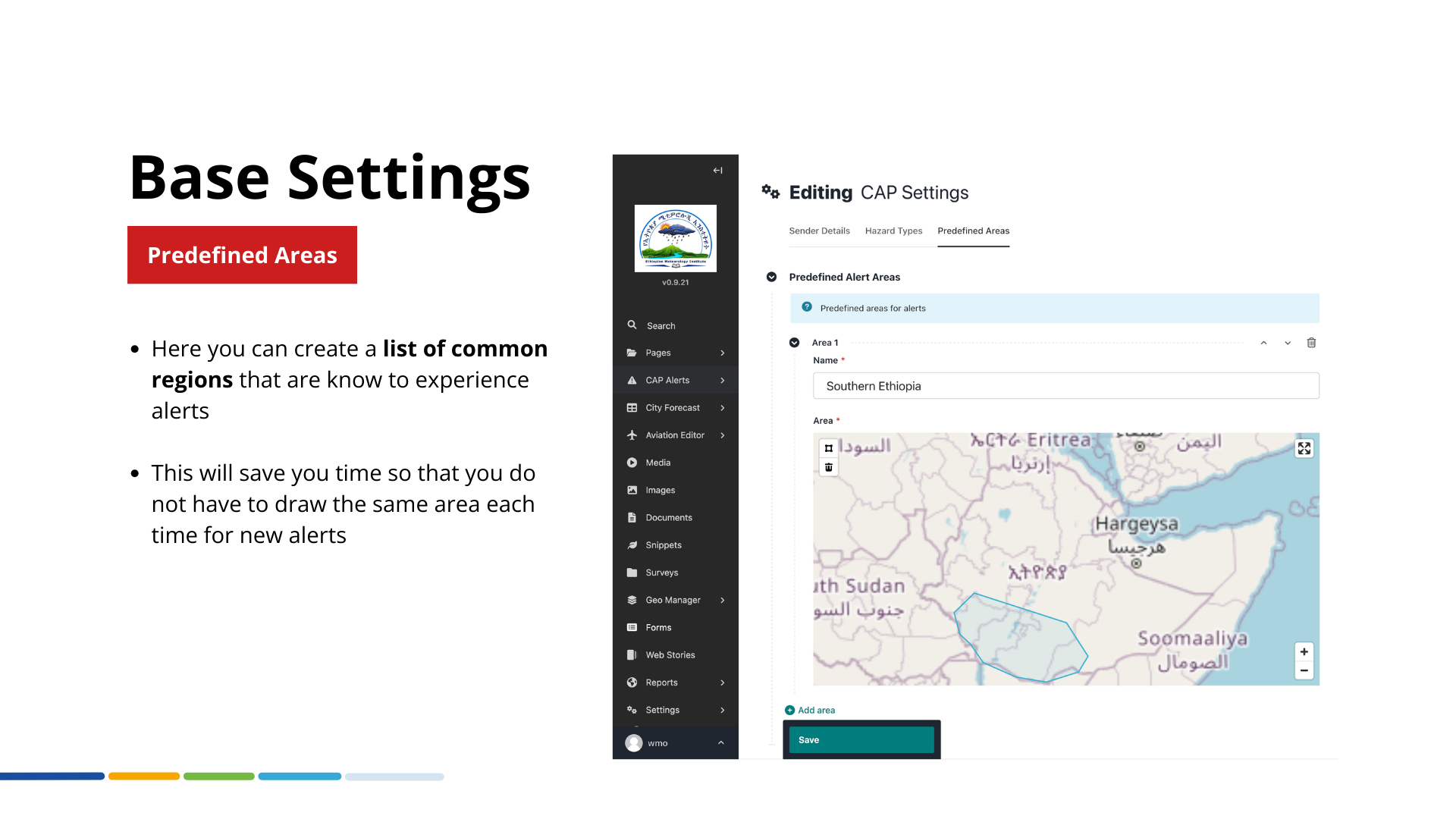Image resolution: width=1456 pixels, height=819 pixels.
Task: Click the help question-mark icon
Action: tap(807, 307)
